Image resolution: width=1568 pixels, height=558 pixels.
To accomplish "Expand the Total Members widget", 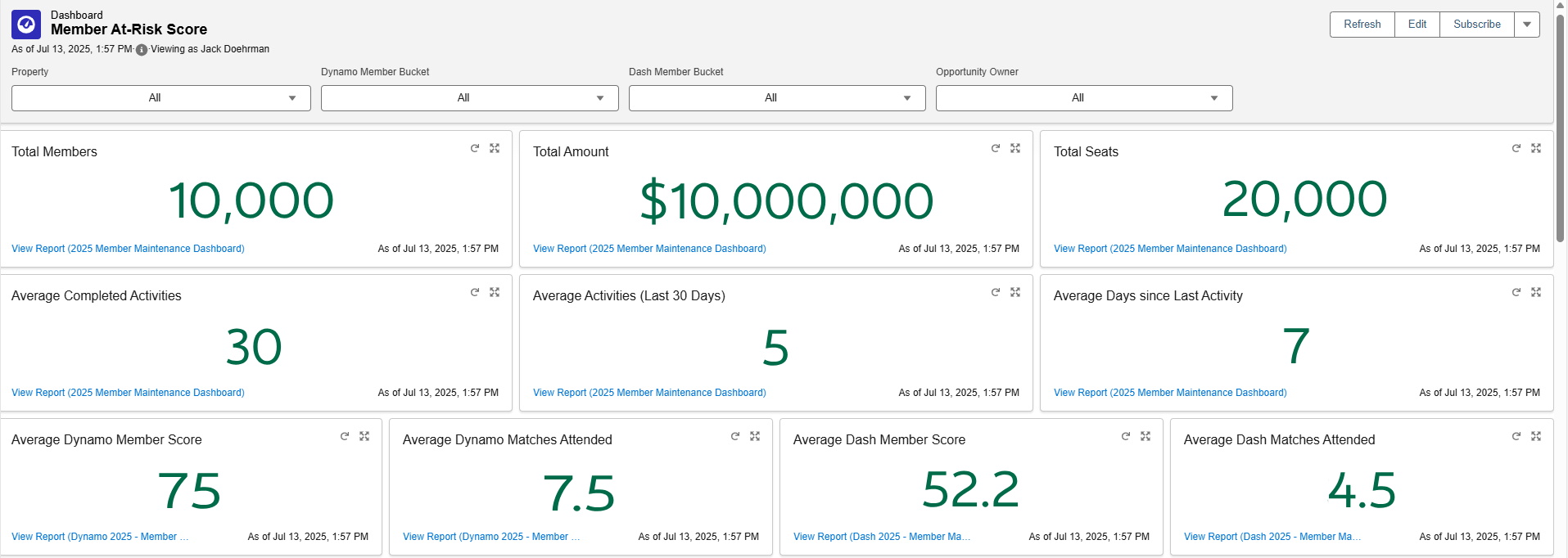I will click(x=495, y=148).
